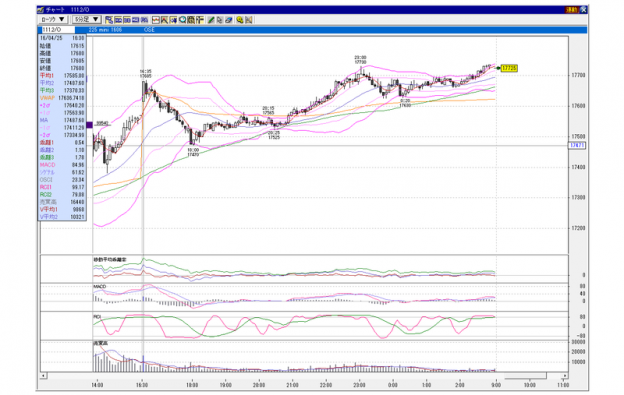Screen dimensions: 624x395
Task: Click the symbol code field 1112/O
Action: [x=58, y=30]
